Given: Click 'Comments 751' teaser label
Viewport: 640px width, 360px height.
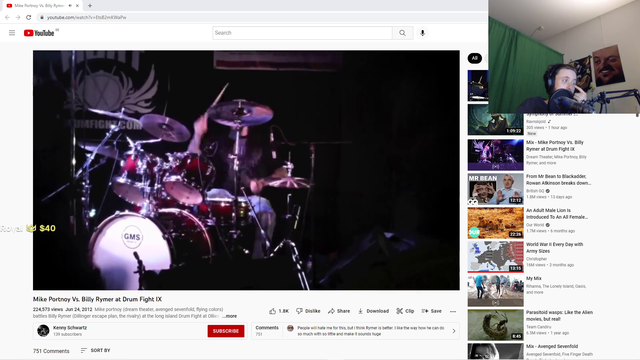Looking at the screenshot, I should pyautogui.click(x=267, y=331).
